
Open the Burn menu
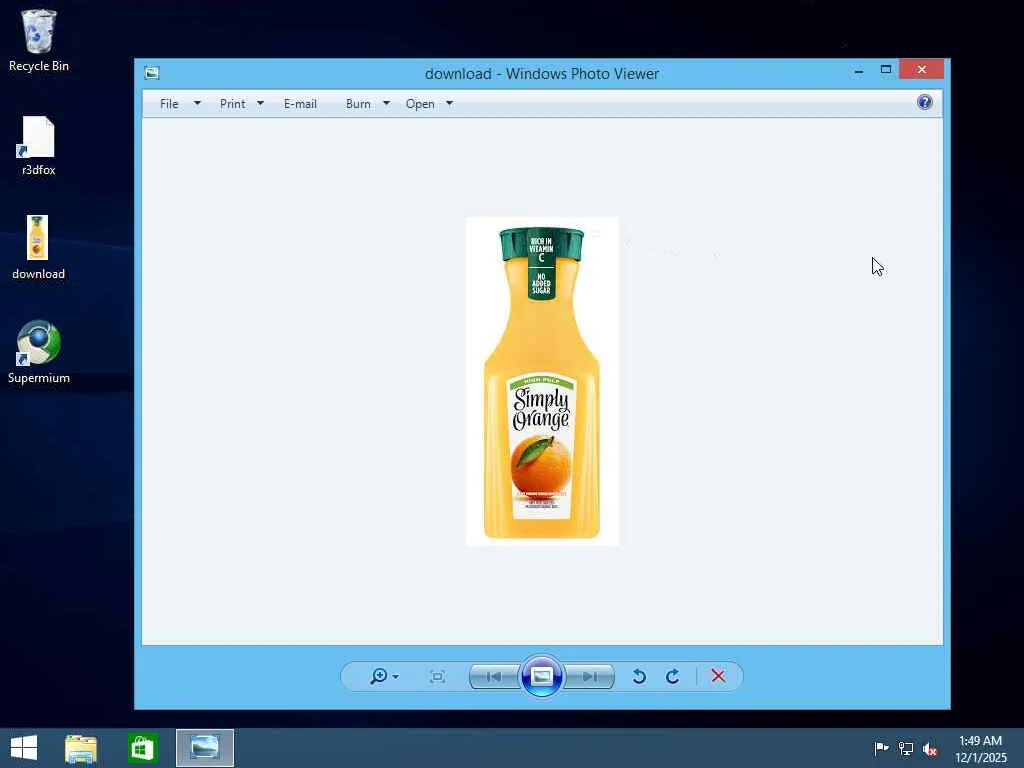tap(359, 104)
